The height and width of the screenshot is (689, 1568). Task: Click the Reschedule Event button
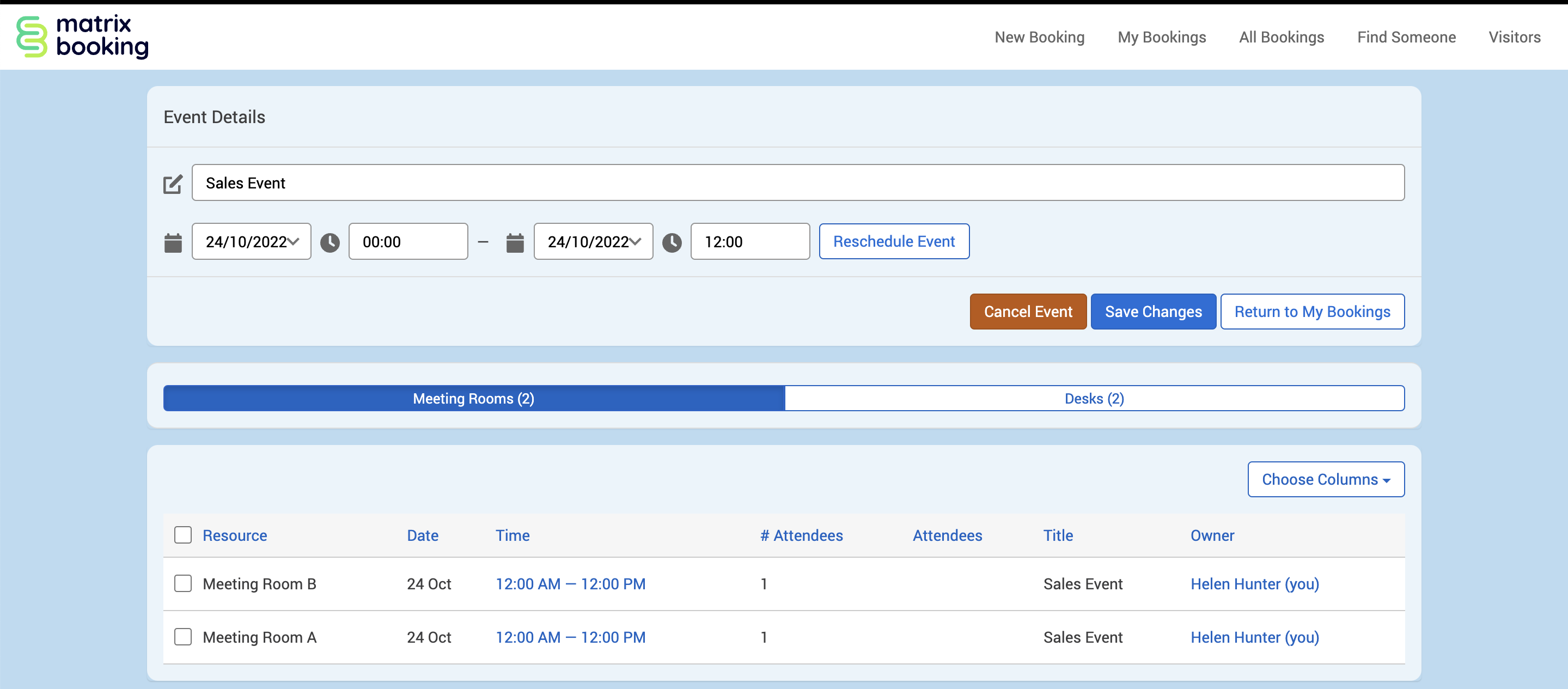click(894, 242)
